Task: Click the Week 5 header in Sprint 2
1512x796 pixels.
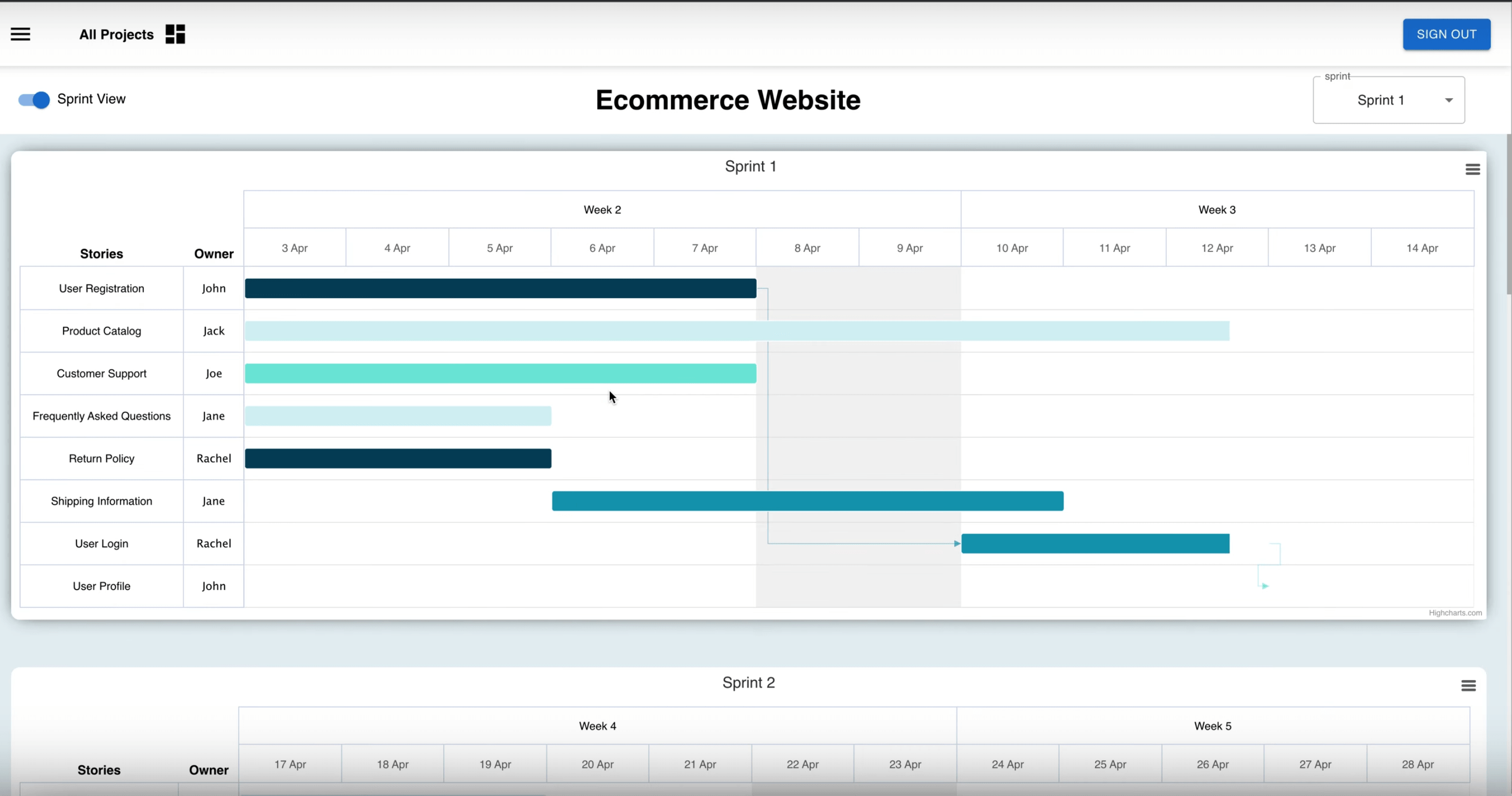Action: coord(1213,726)
